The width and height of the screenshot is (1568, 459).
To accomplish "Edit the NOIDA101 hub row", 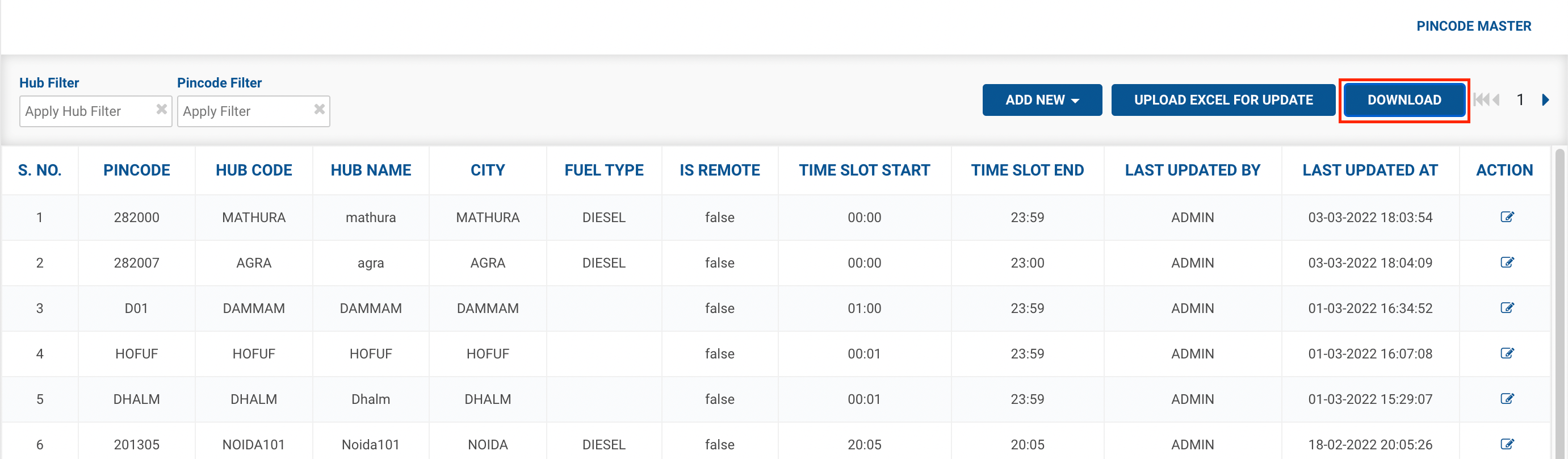I will (x=1507, y=444).
